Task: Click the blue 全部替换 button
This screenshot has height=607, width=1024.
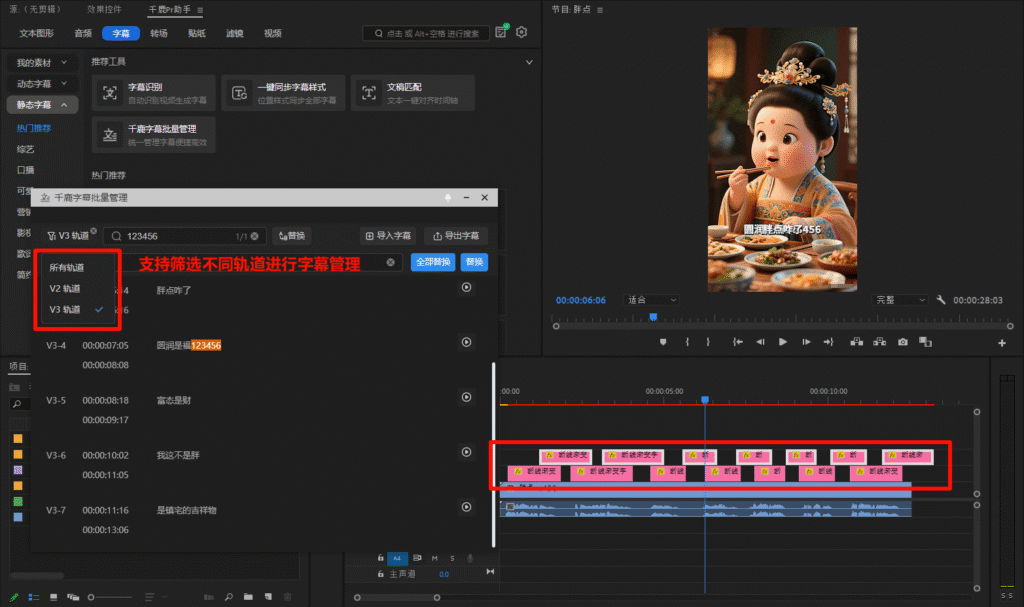Action: tap(433, 262)
